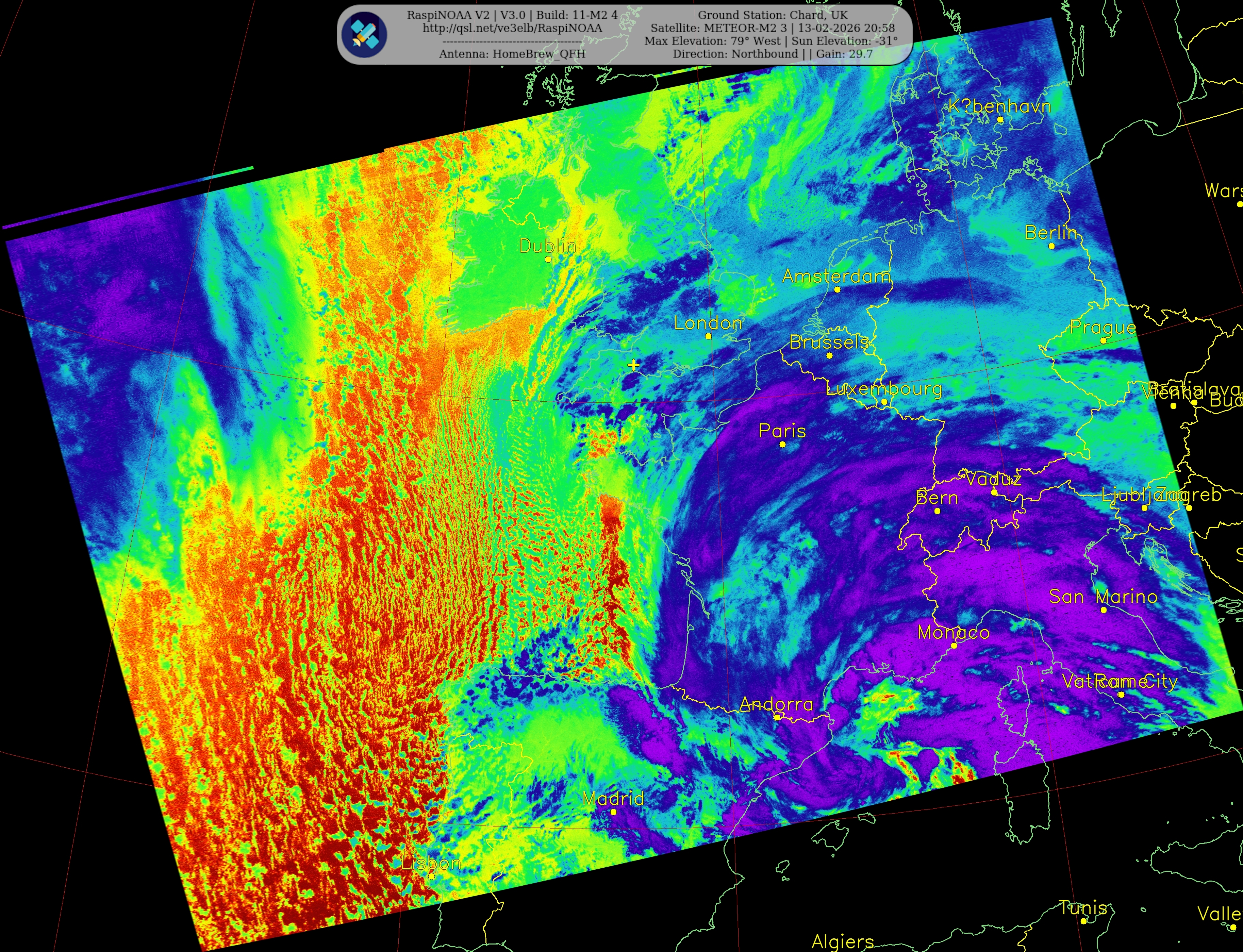Click the Monaco city marker dot

[954, 646]
